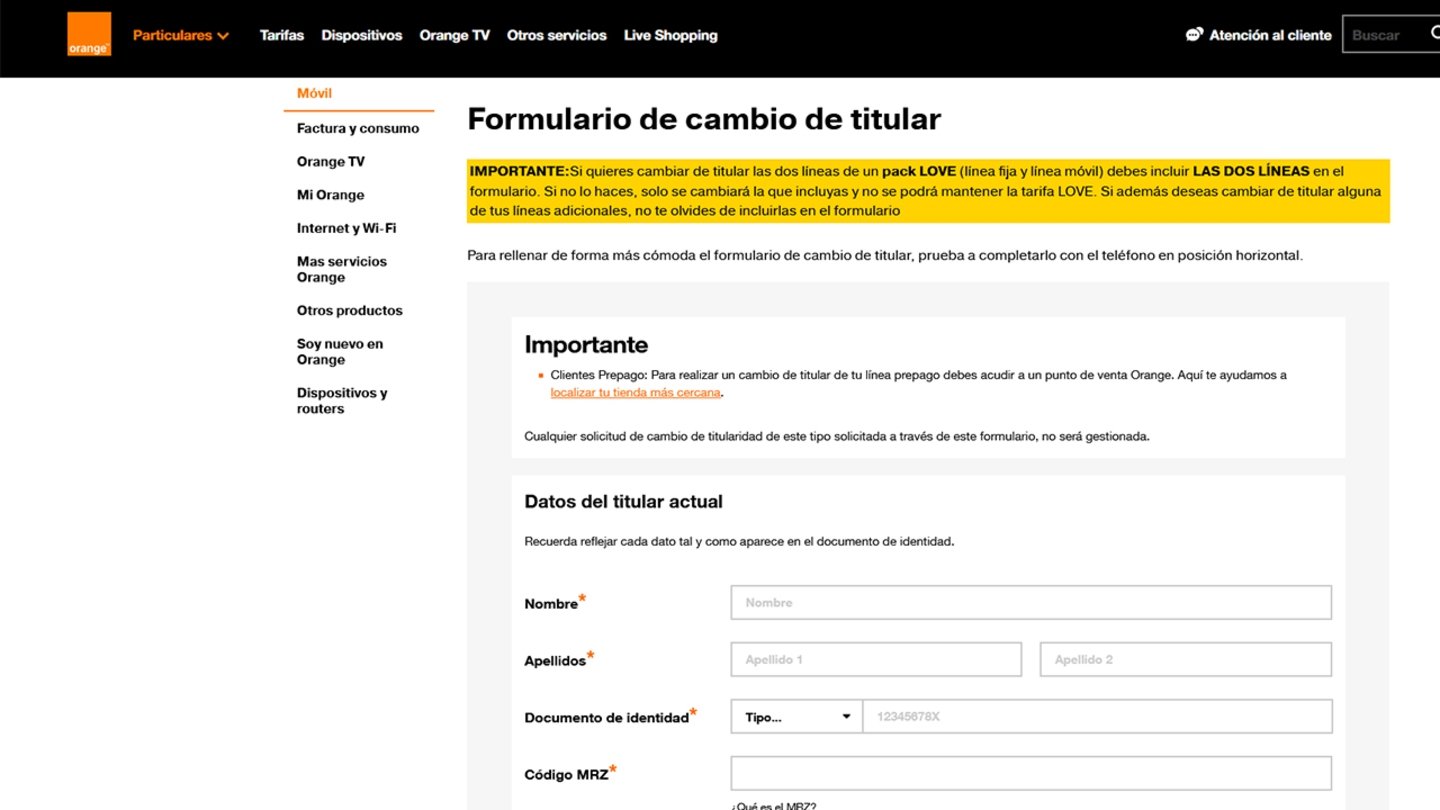Image resolution: width=1440 pixels, height=810 pixels.
Task: Click the yellow IMPORTANTE notice text
Action: pyautogui.click(x=928, y=191)
